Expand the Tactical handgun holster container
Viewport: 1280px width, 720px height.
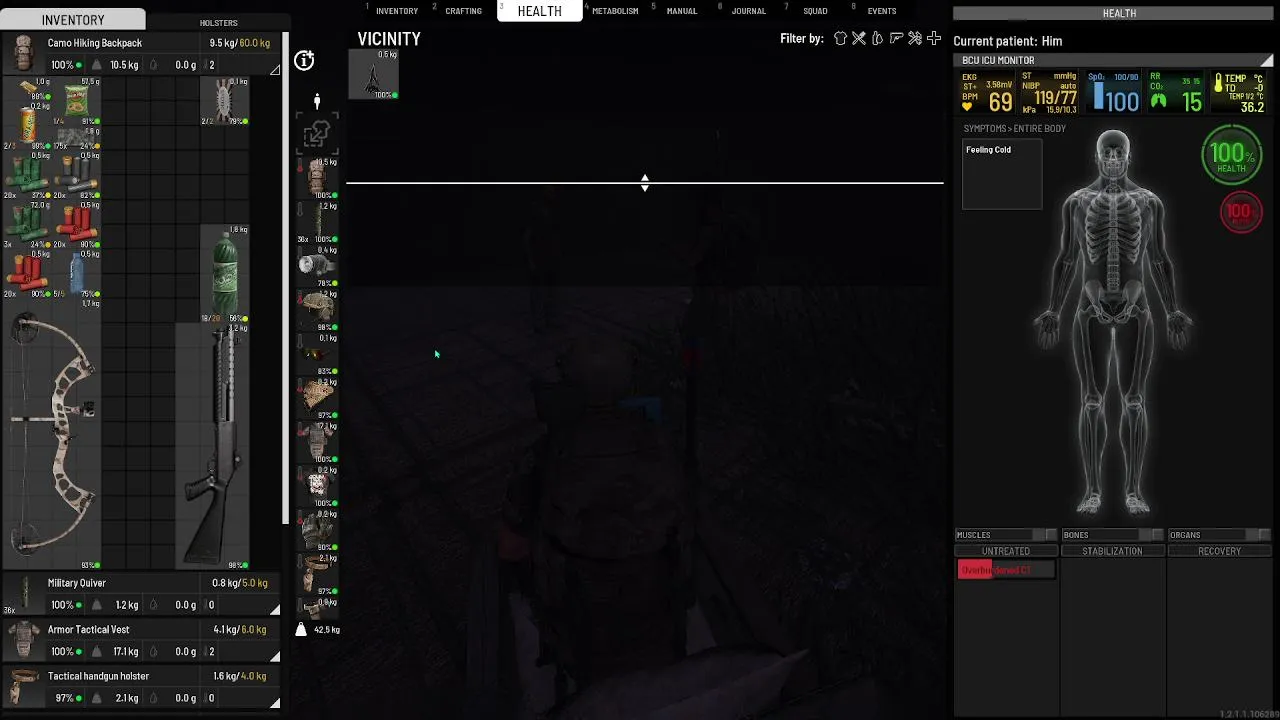pyautogui.click(x=275, y=702)
